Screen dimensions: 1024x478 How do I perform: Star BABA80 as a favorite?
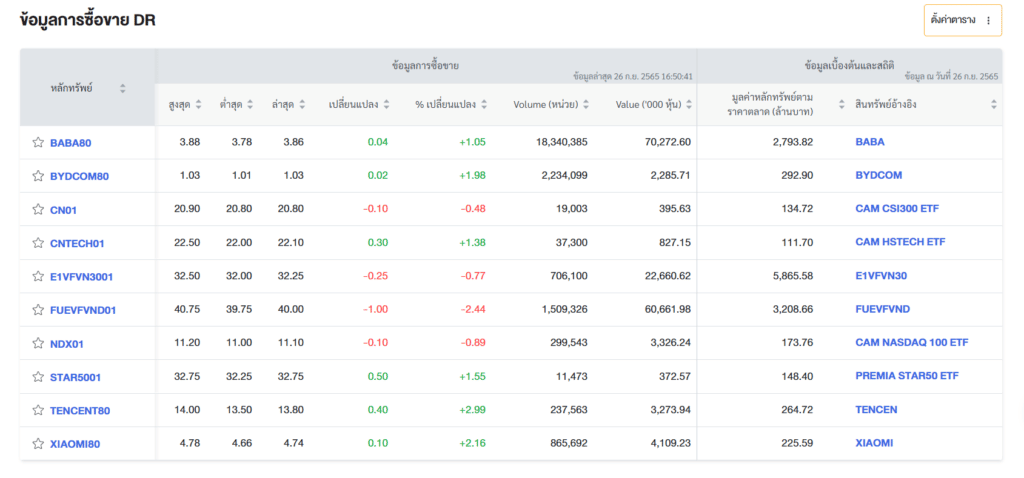(x=38, y=142)
